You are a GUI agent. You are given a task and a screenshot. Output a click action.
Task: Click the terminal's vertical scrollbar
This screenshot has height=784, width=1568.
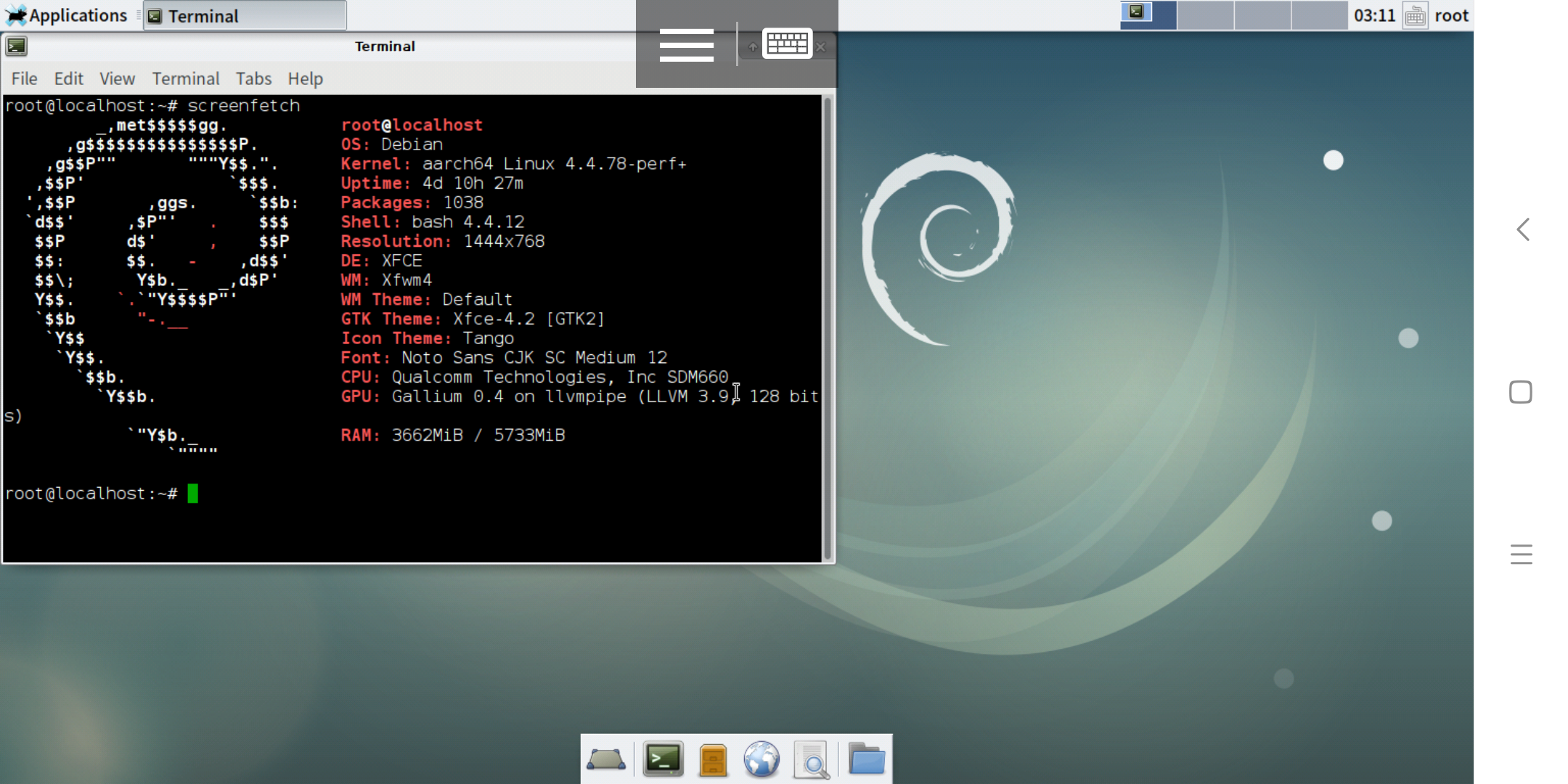[x=827, y=328]
